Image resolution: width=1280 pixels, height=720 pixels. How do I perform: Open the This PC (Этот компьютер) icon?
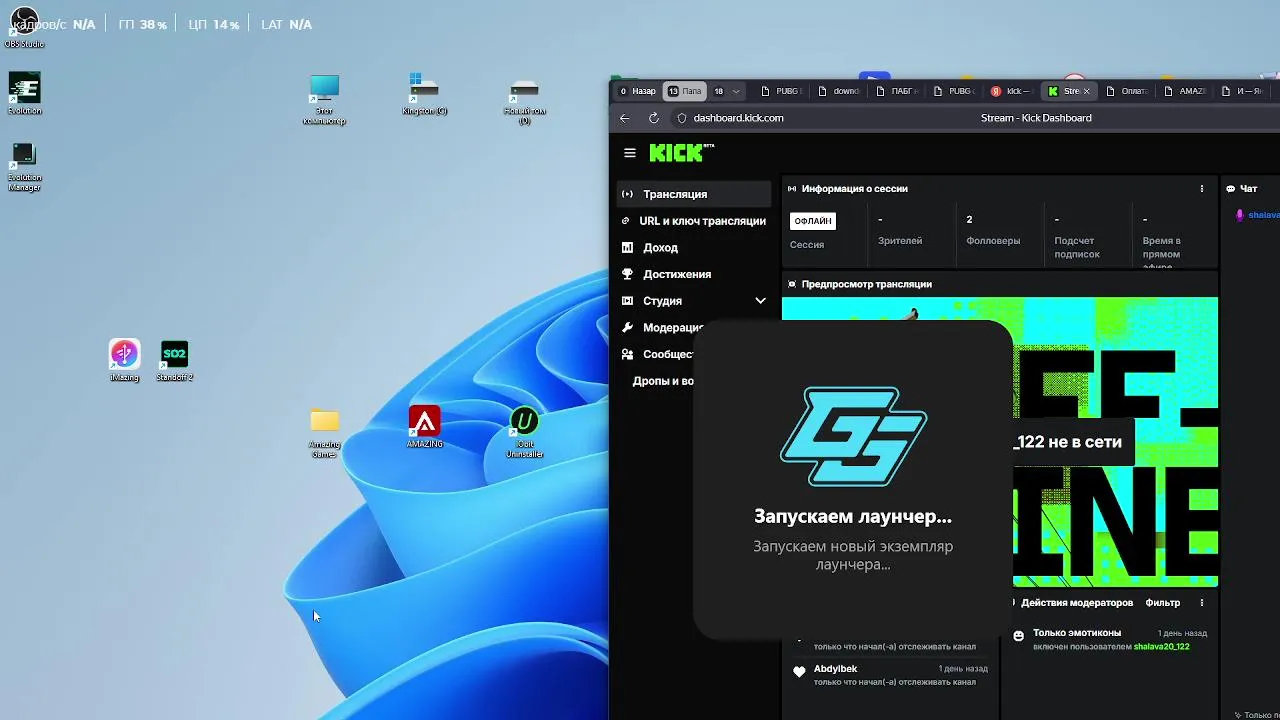click(324, 99)
